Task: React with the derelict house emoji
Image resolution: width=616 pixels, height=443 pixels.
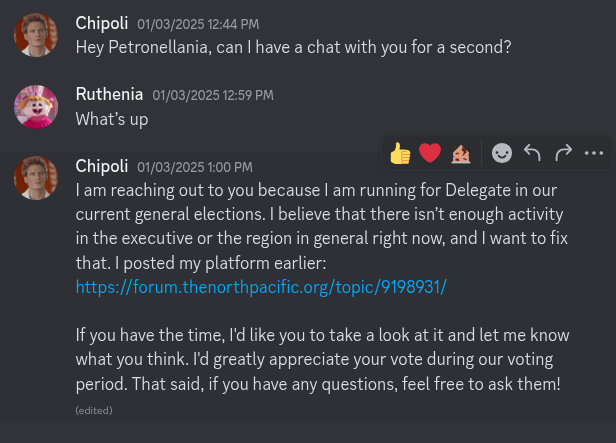Action: (x=461, y=154)
